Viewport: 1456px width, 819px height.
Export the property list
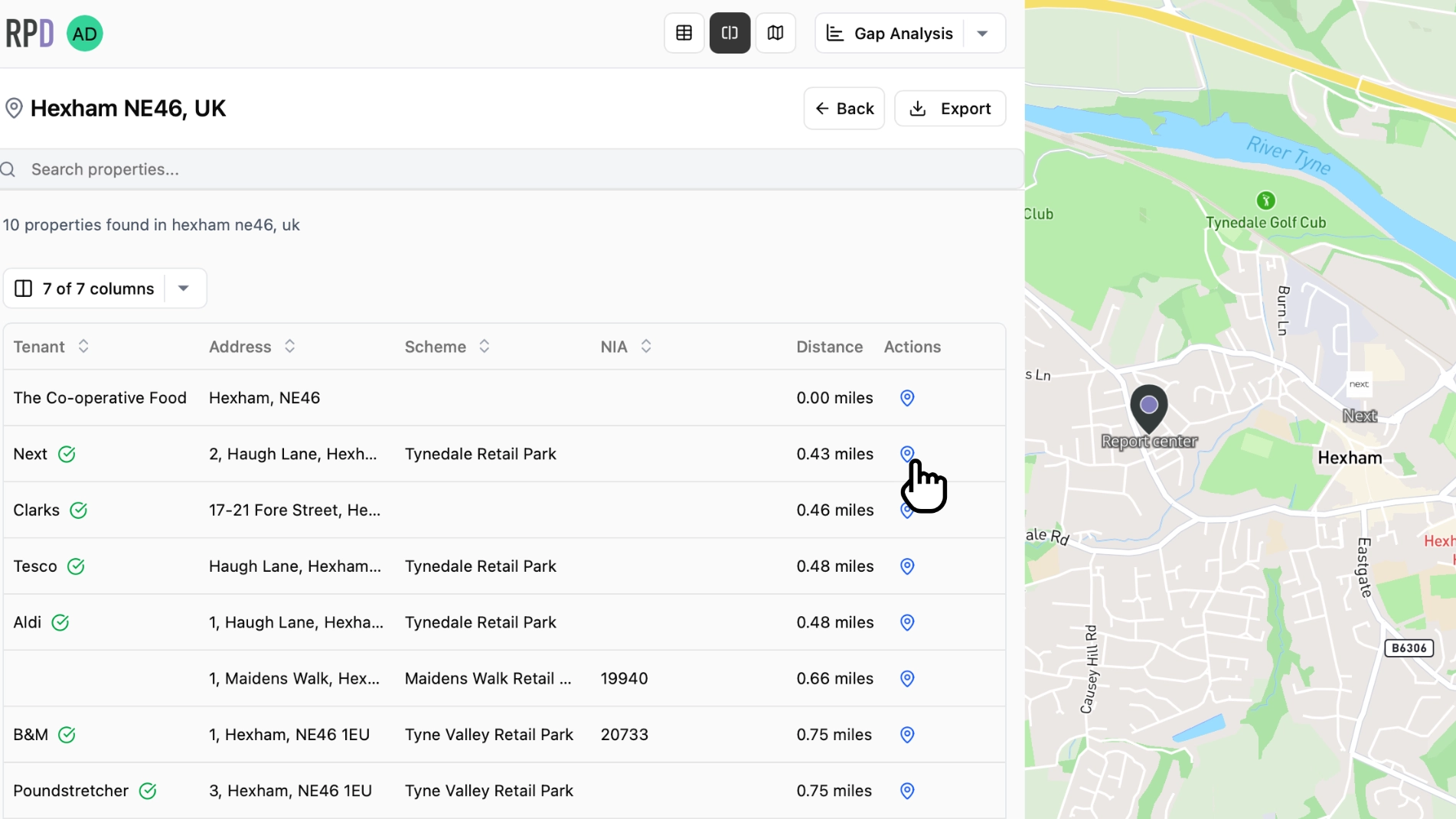950,108
